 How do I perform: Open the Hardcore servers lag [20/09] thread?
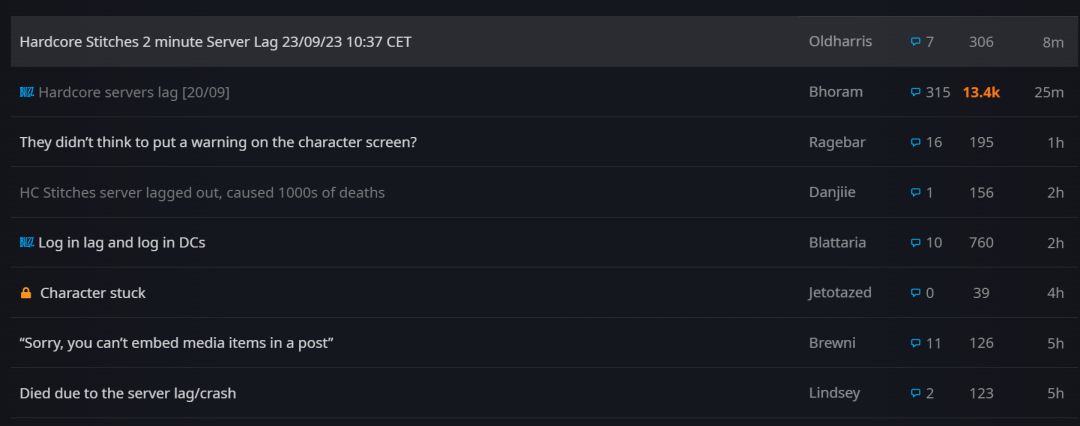[134, 92]
